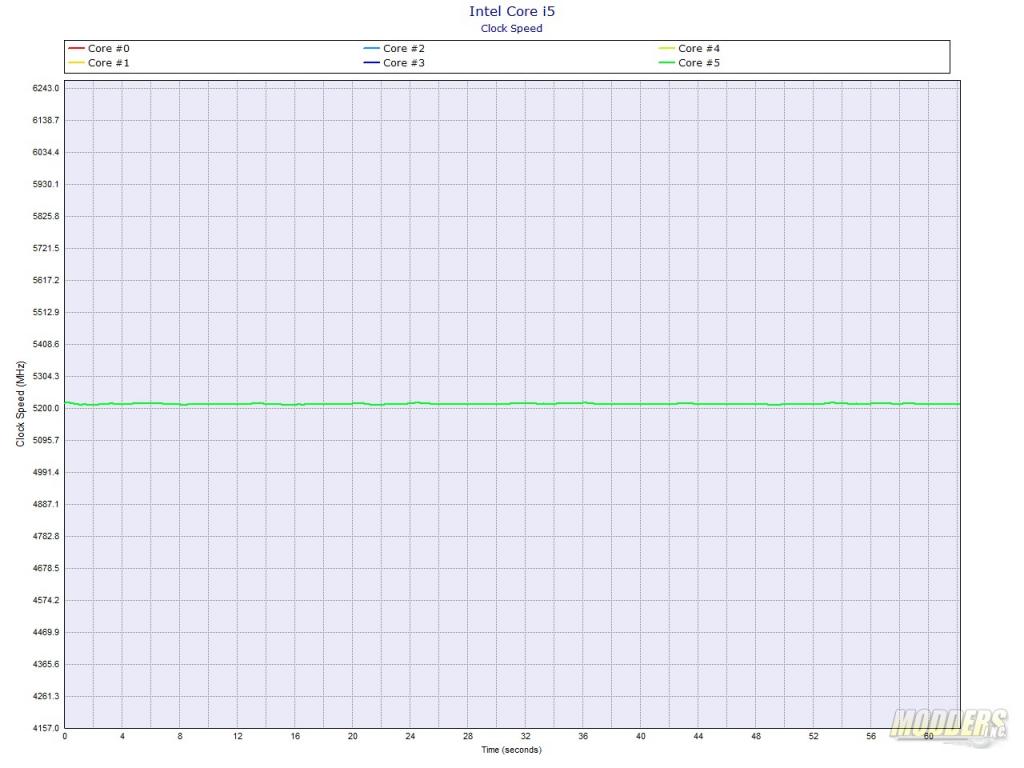The image size is (1024, 768).
Task: Click the 5095.7 y-axis value
Action: coord(46,440)
